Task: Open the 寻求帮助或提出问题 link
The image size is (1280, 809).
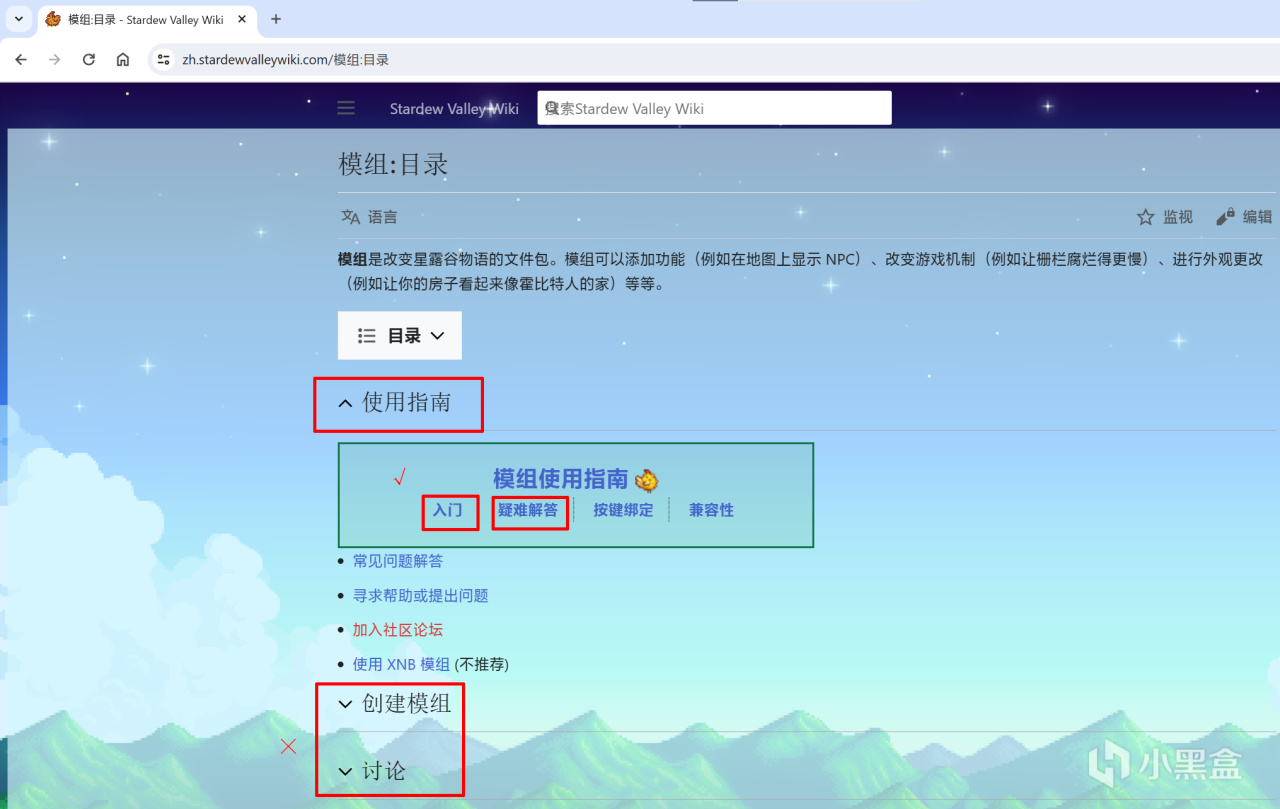Action: coord(421,595)
